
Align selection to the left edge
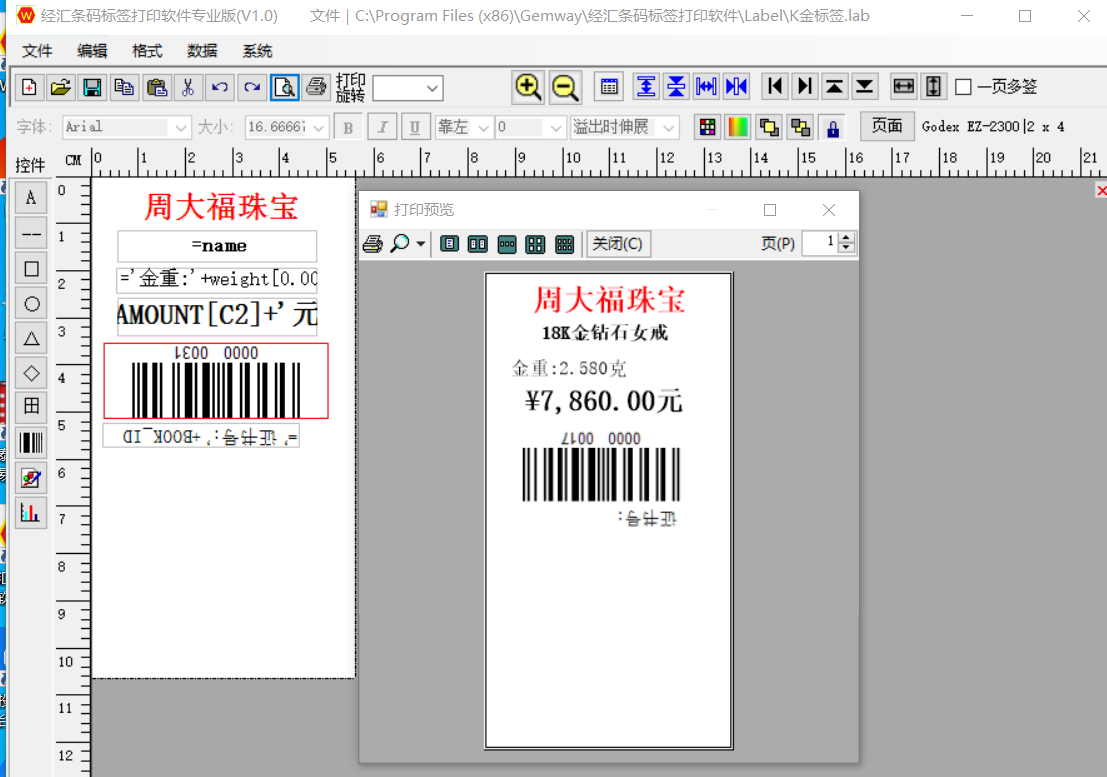point(775,87)
